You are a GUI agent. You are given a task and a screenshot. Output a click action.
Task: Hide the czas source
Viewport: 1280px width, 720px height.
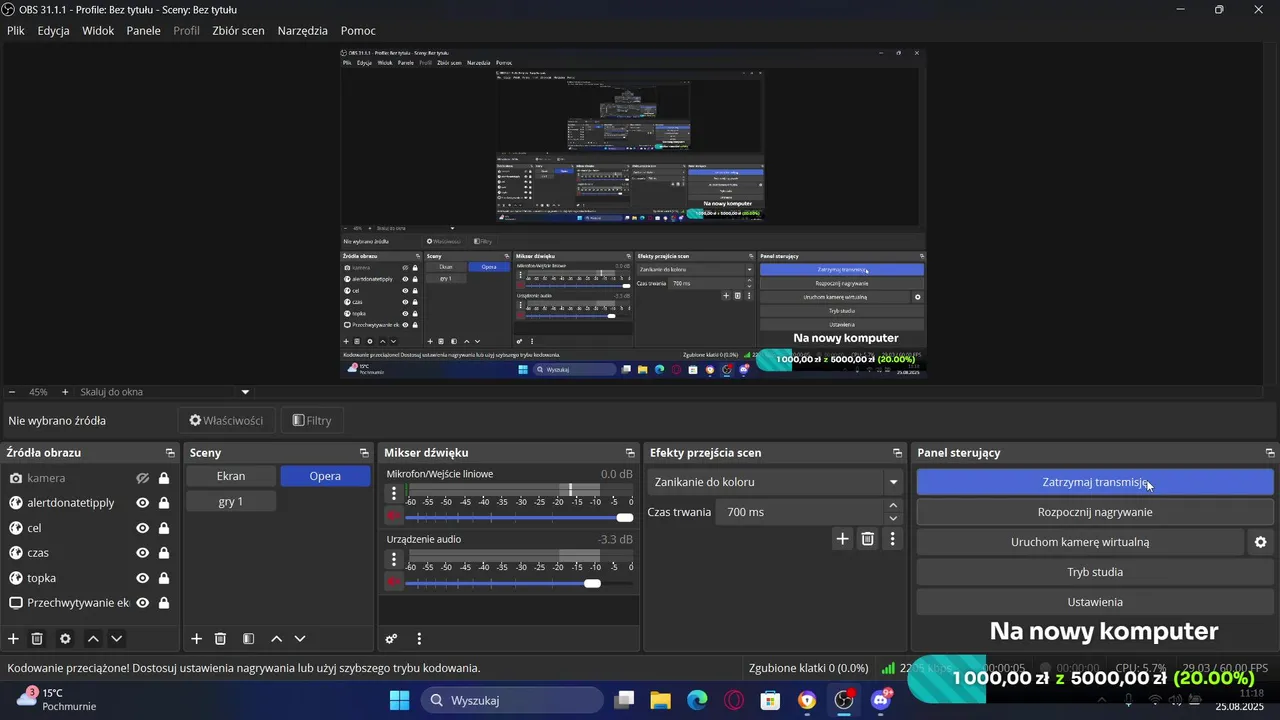143,553
